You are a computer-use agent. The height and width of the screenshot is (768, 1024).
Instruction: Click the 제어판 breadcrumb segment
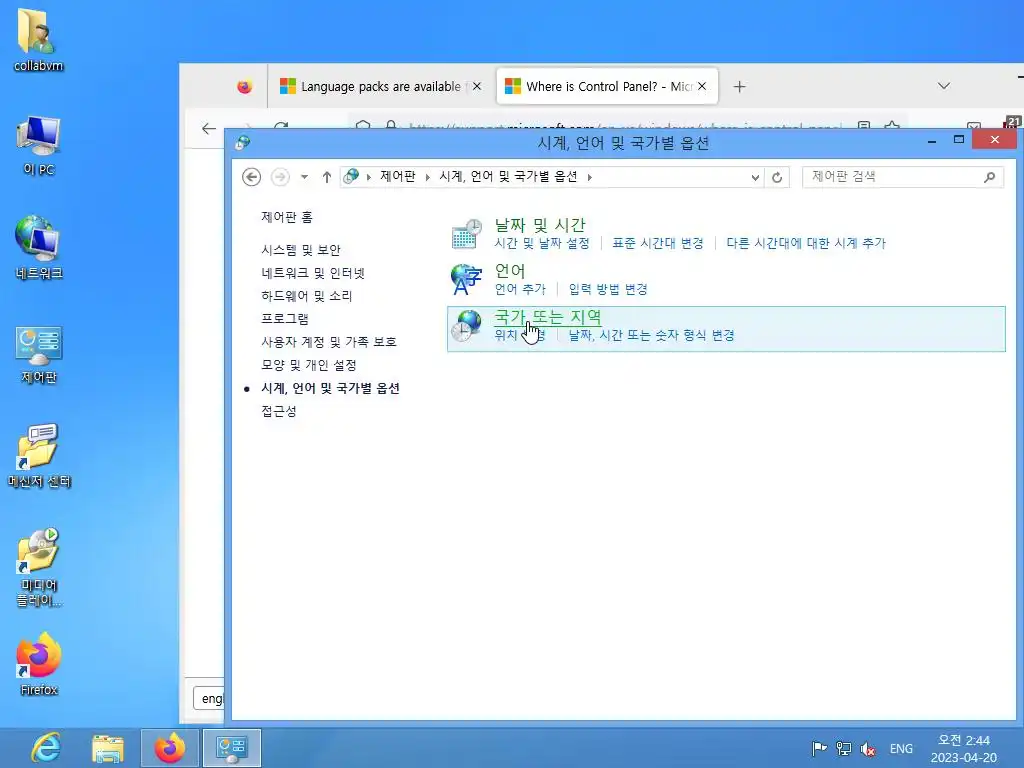pyautogui.click(x=398, y=177)
